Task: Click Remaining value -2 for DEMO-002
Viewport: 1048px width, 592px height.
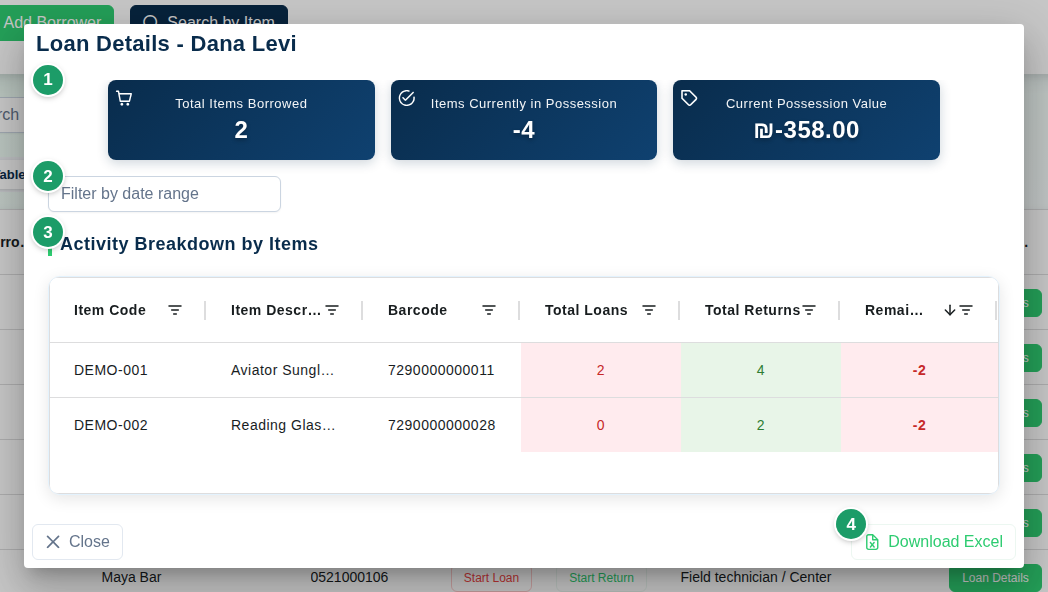Action: click(x=919, y=425)
